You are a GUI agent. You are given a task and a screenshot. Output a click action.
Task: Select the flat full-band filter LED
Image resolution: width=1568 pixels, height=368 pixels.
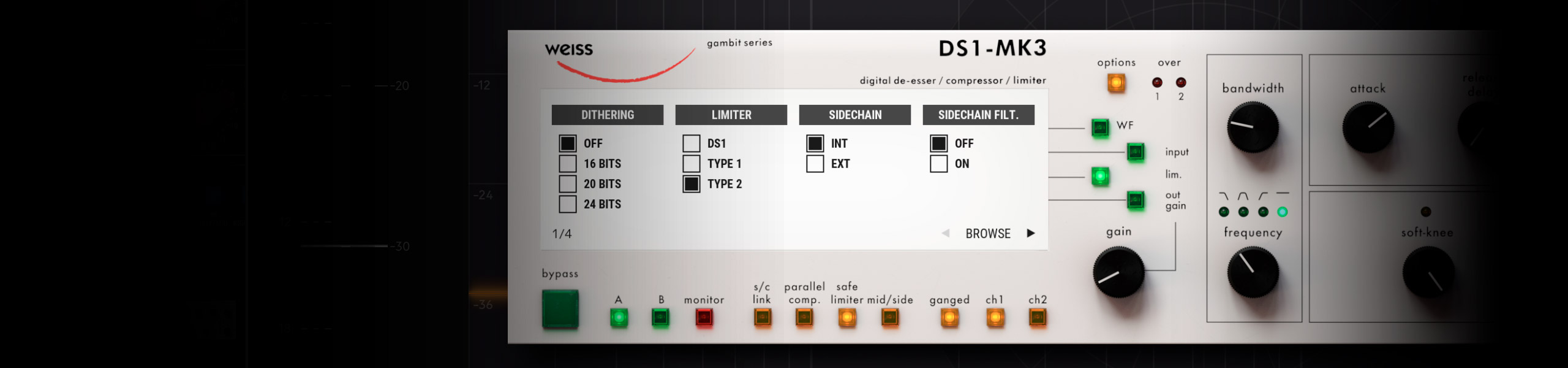pyautogui.click(x=1283, y=212)
